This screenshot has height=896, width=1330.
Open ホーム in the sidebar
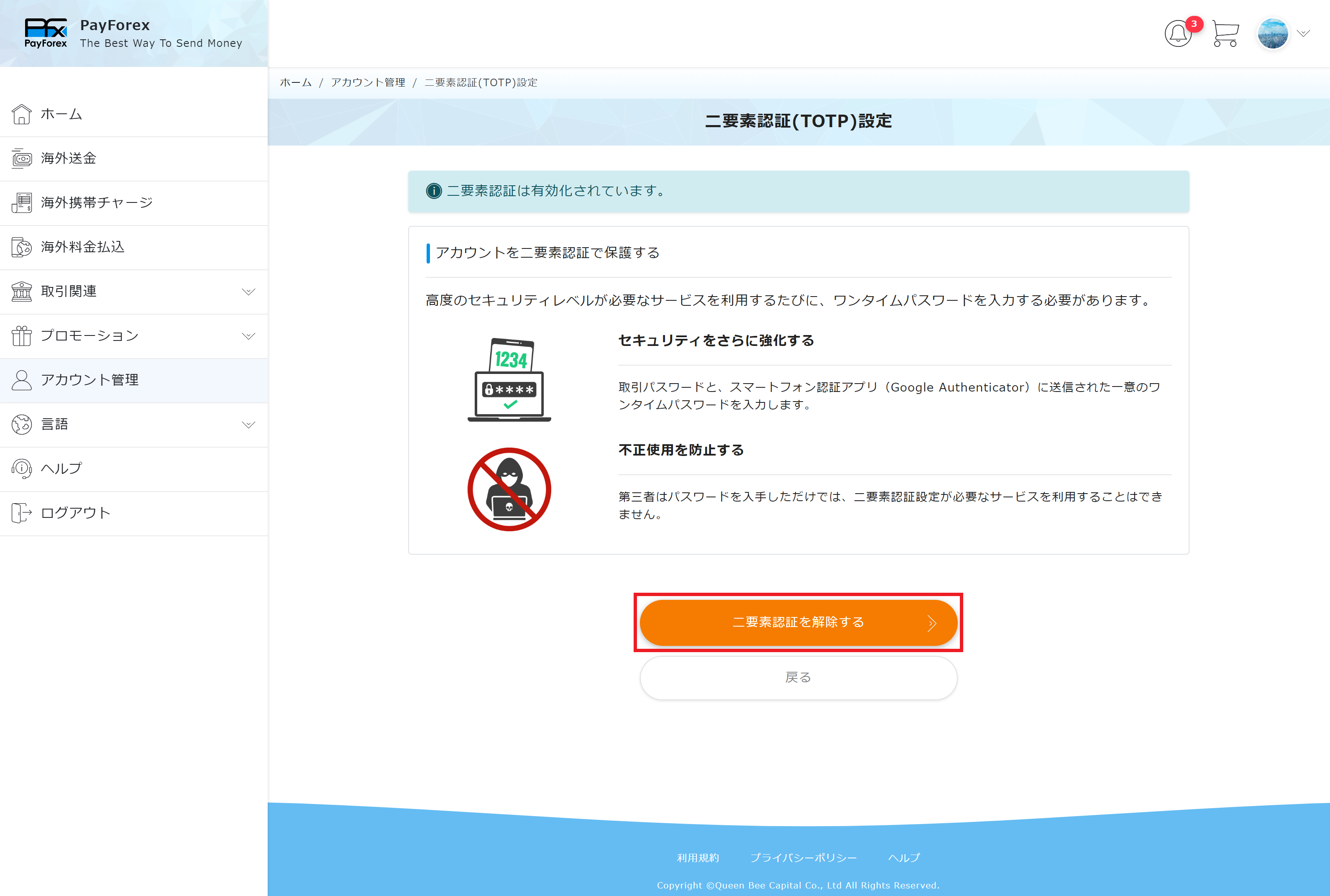click(134, 114)
